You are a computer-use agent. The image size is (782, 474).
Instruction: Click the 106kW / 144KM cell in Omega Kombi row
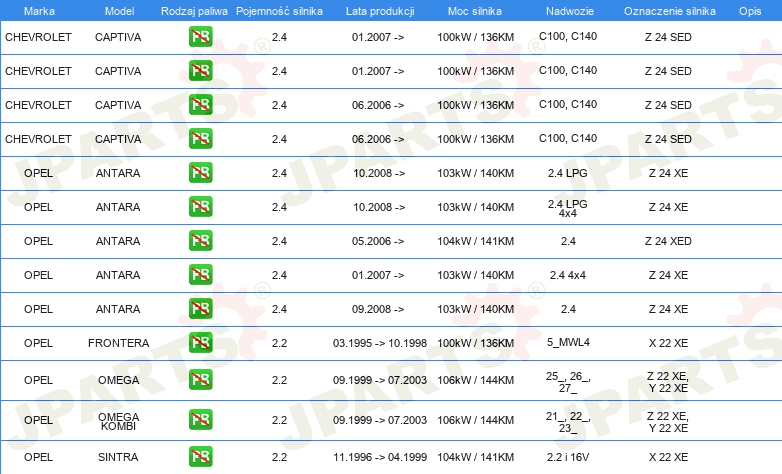476,420
